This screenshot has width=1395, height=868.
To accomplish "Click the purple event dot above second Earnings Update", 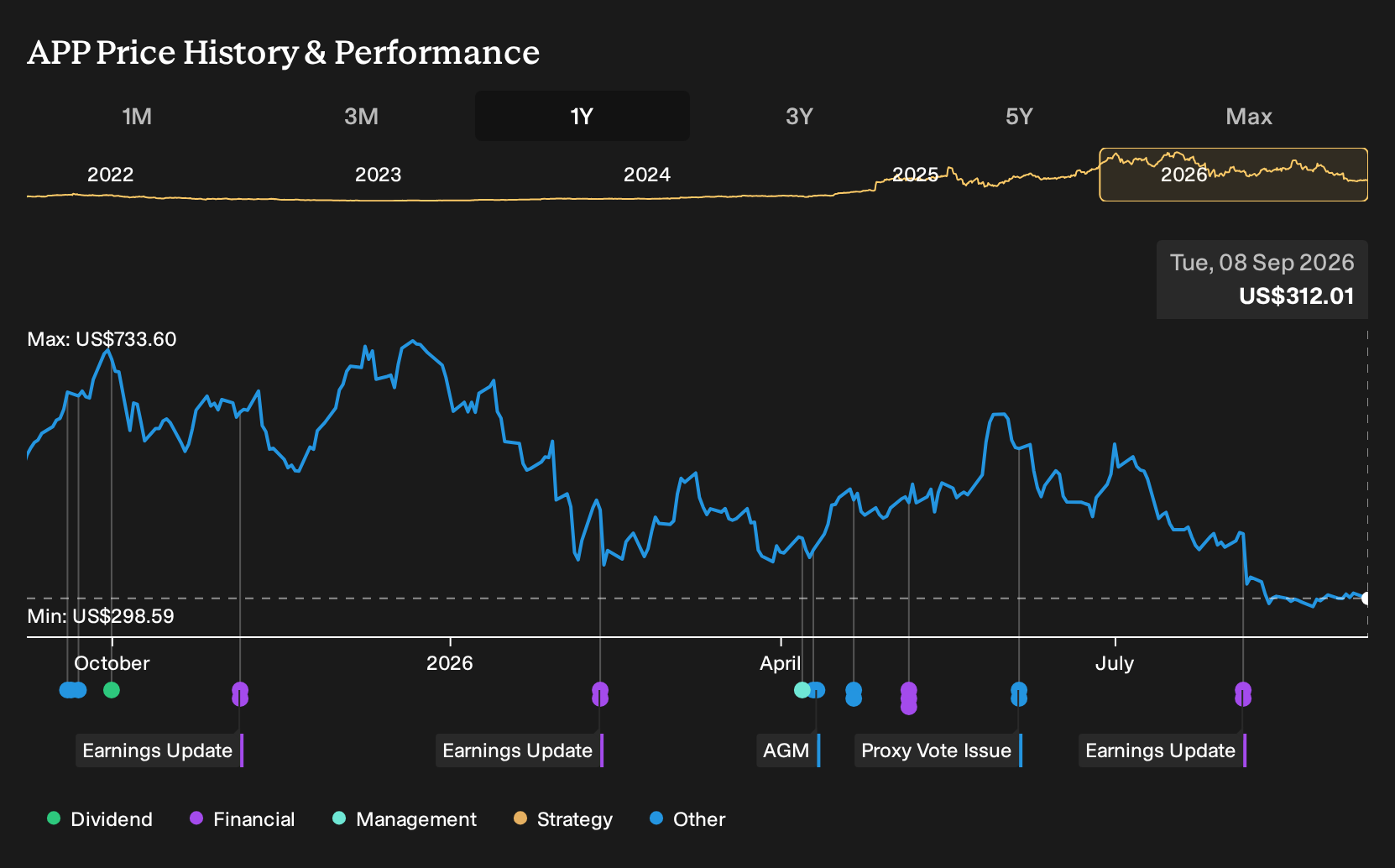I will (600, 694).
